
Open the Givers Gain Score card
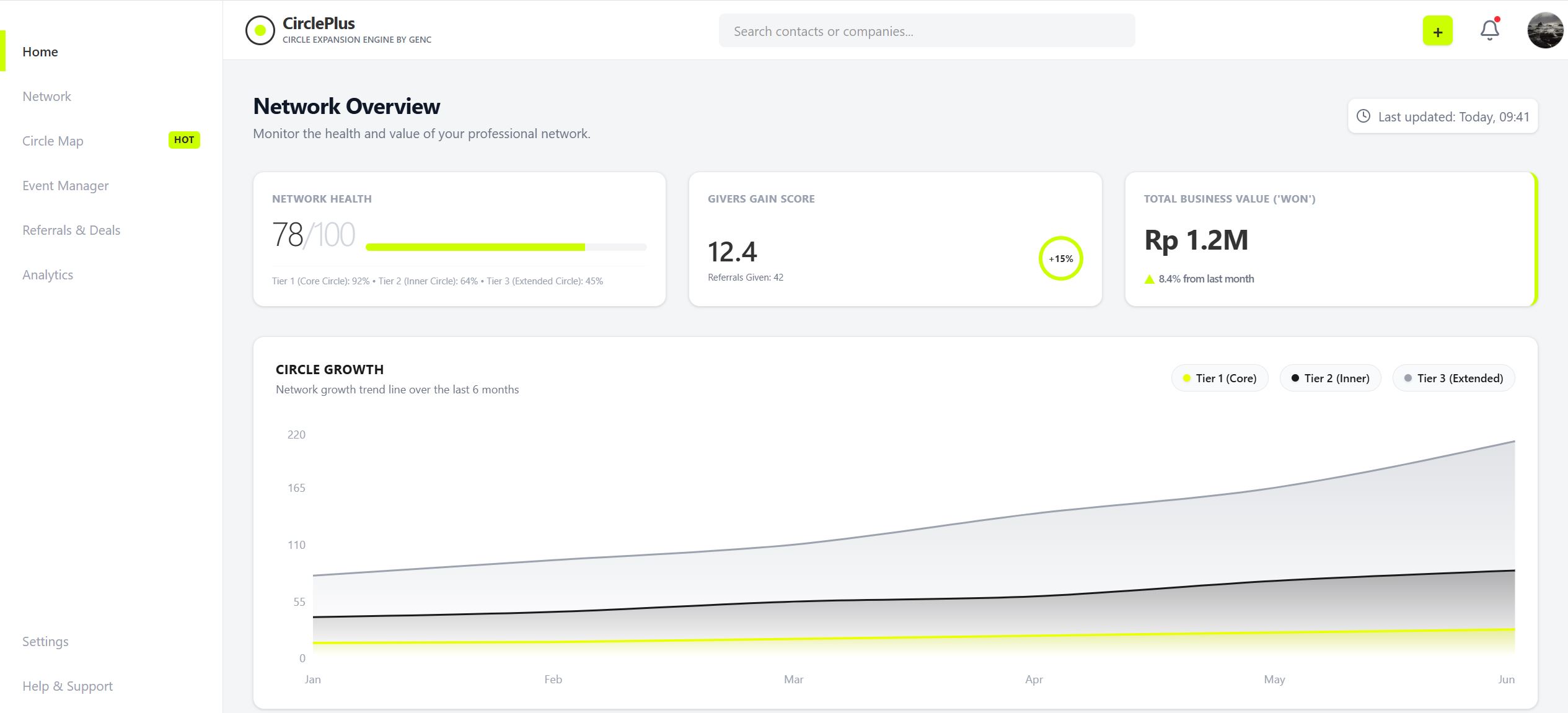(895, 239)
